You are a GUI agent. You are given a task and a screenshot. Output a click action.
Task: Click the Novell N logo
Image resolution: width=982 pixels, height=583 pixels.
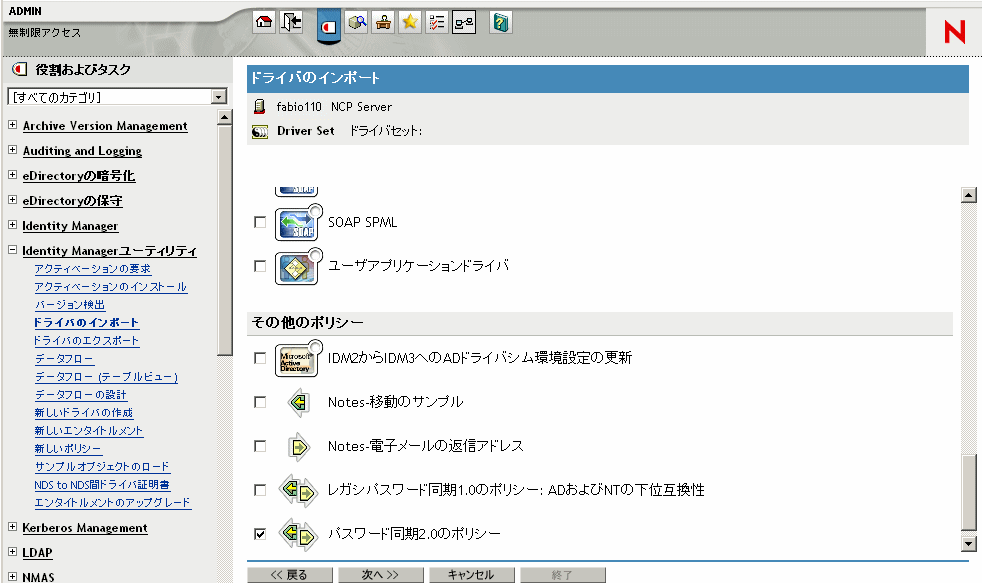click(x=954, y=31)
